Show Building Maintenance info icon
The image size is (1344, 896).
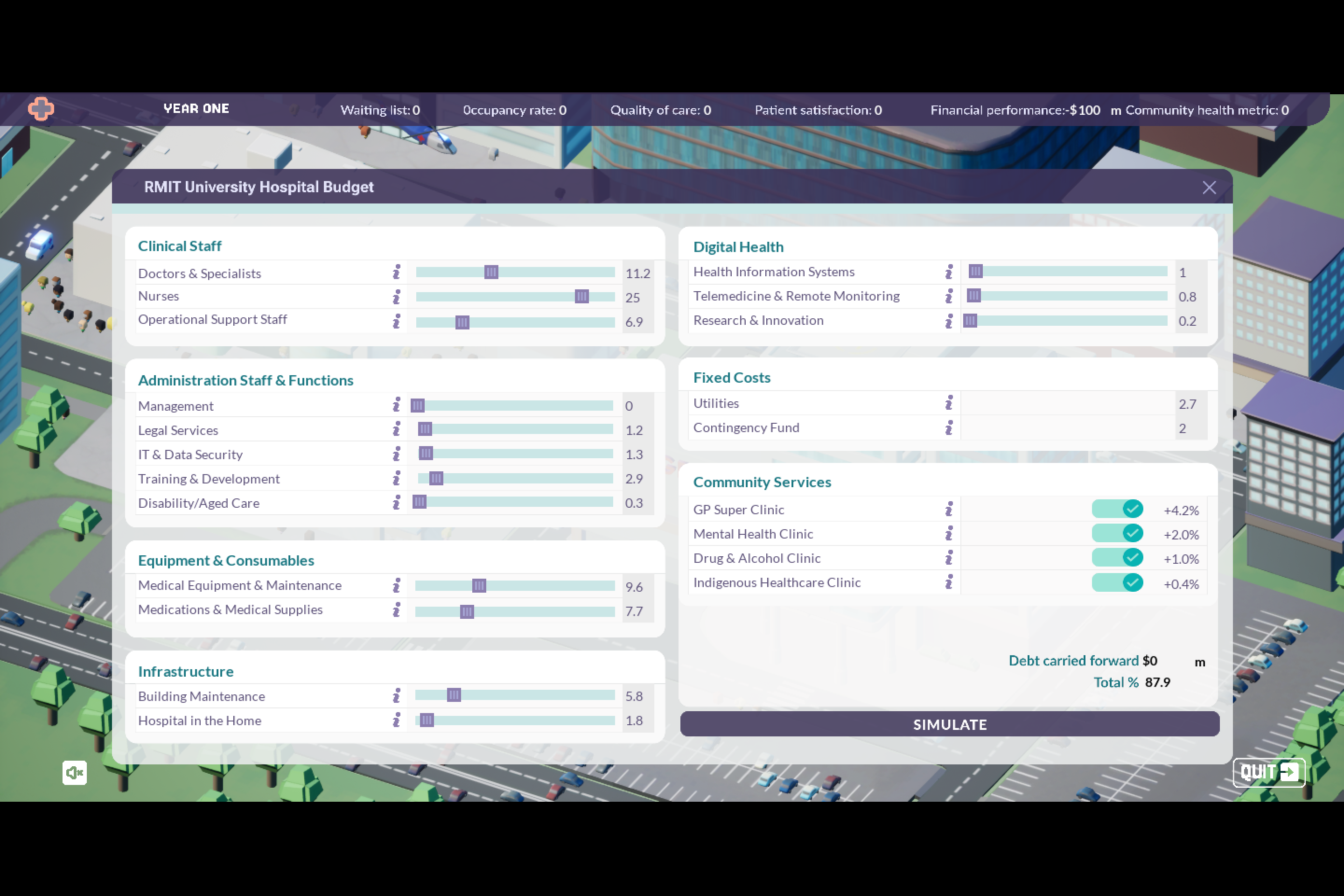397,695
